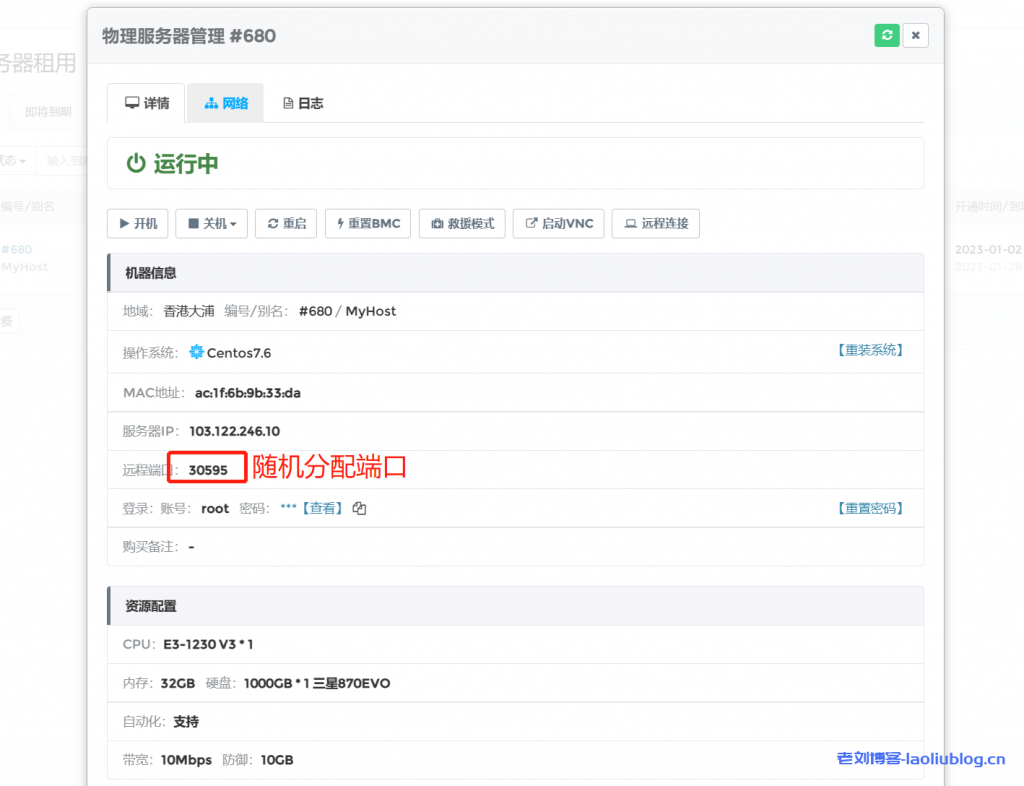Copy the password using clipboard icon
The width and height of the screenshot is (1024, 786).
[359, 509]
